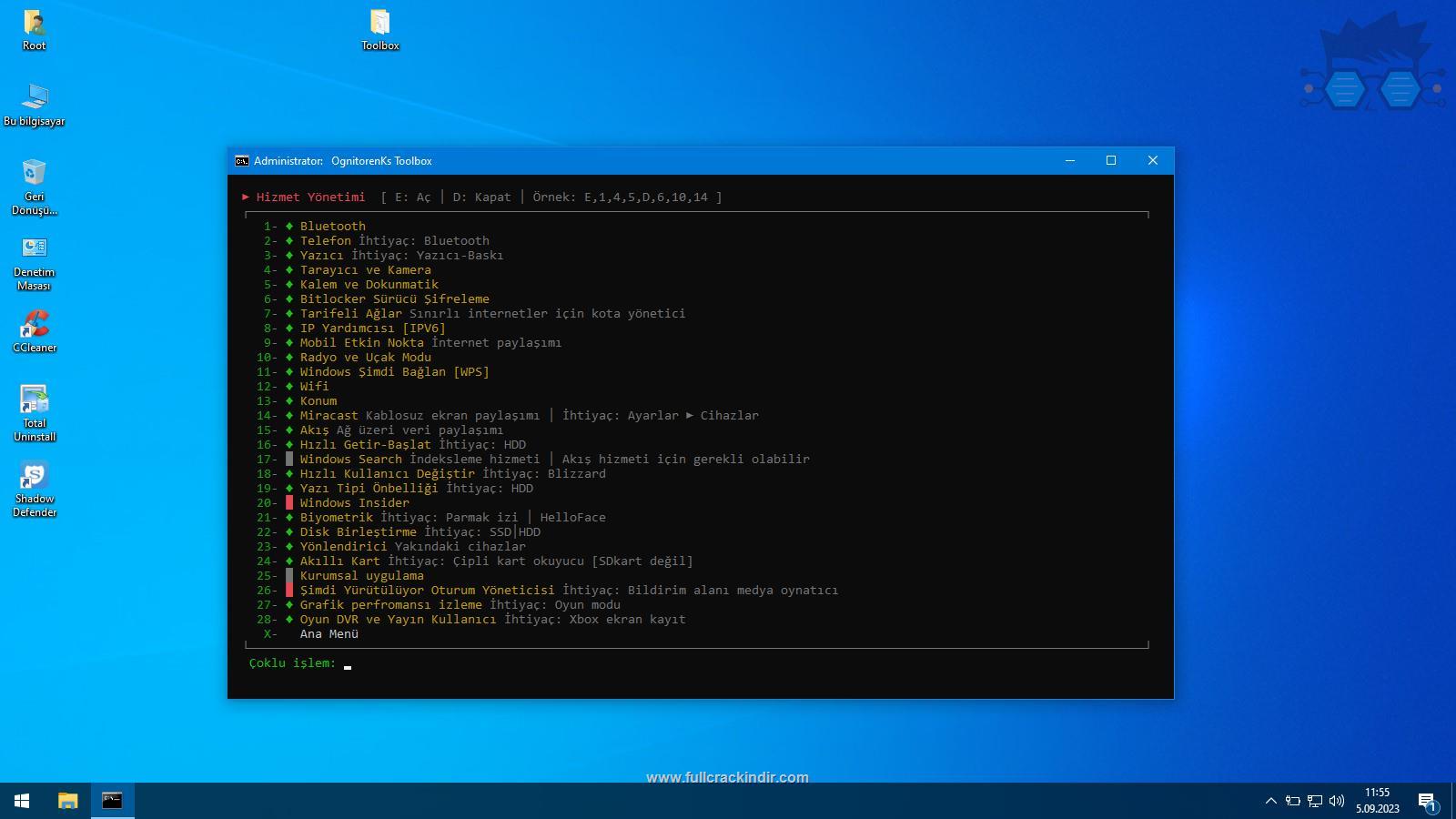The width and height of the screenshot is (1456, 819).
Task: Open the Root folder desktop icon
Action: coord(34,29)
